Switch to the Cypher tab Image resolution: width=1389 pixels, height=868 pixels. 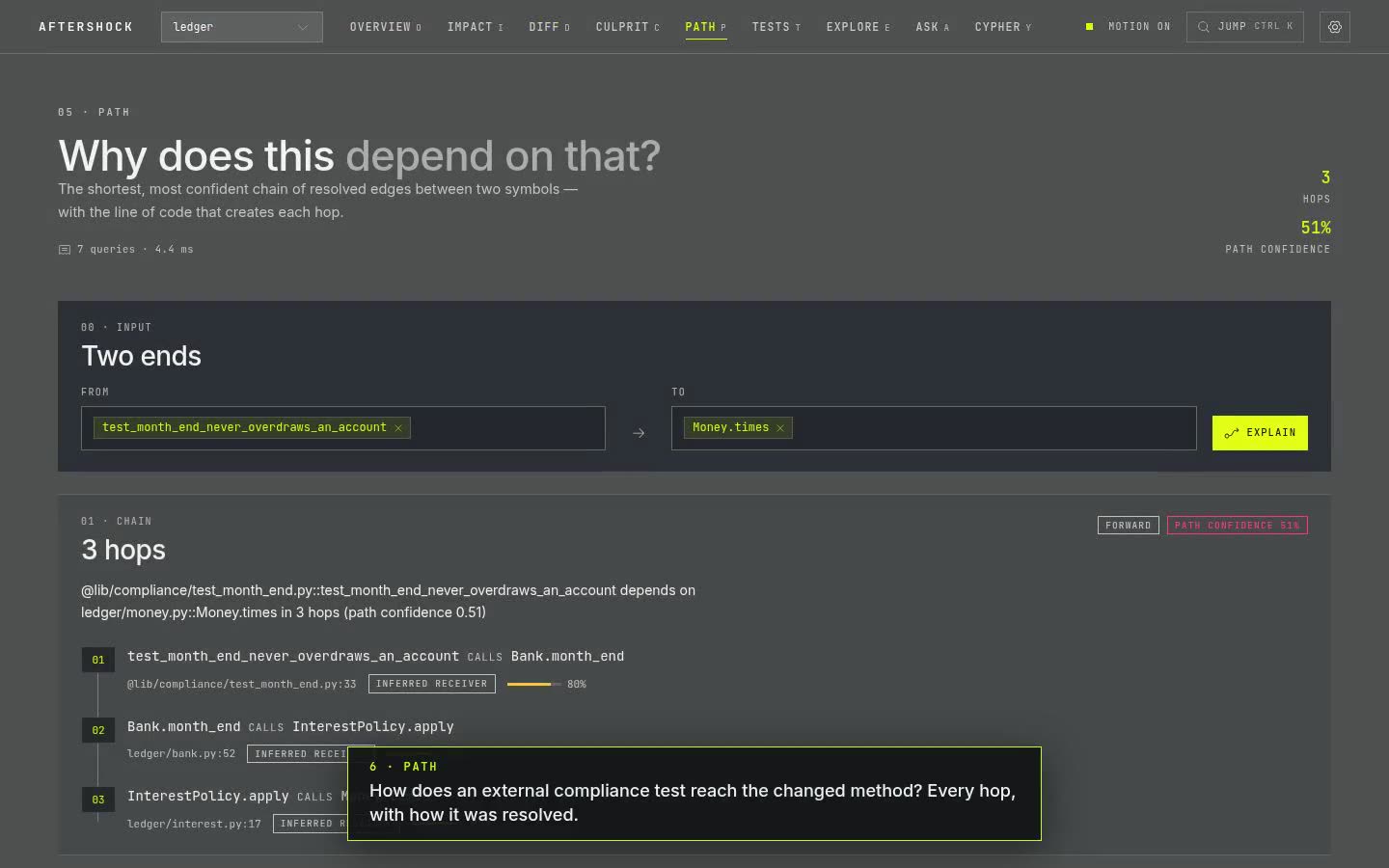(1002, 27)
